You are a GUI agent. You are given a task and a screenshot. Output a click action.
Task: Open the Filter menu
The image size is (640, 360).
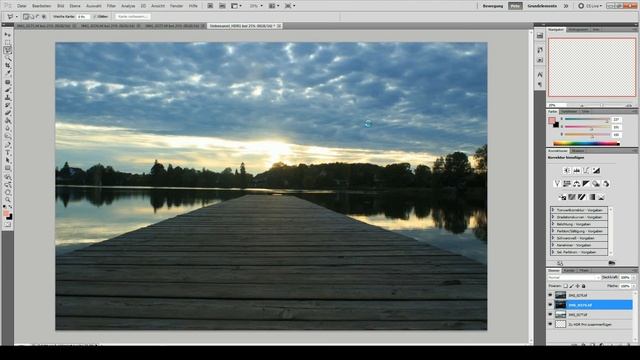[x=111, y=6]
